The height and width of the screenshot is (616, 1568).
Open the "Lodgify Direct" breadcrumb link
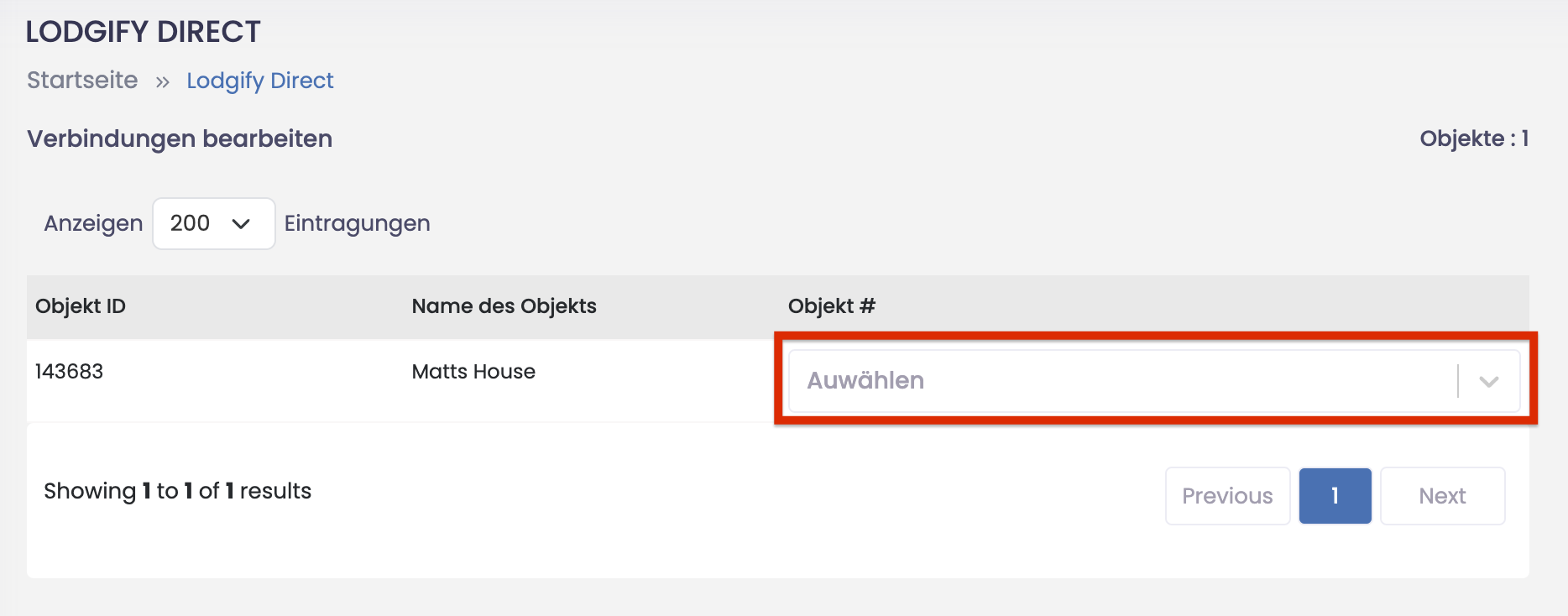pyautogui.click(x=259, y=80)
